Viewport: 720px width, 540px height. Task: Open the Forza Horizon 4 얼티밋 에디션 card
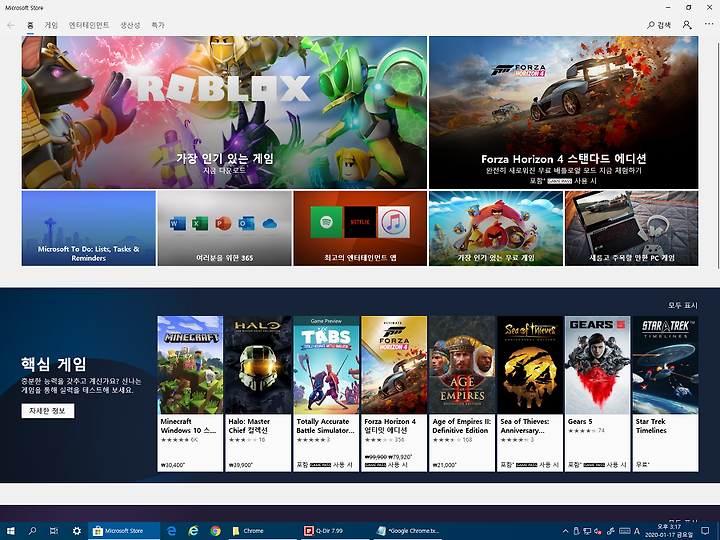coord(394,394)
